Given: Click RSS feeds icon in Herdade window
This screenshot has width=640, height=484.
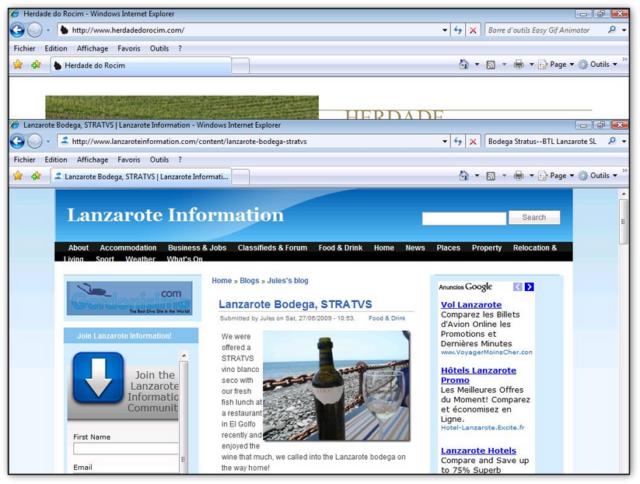Looking at the screenshot, I should [x=491, y=64].
